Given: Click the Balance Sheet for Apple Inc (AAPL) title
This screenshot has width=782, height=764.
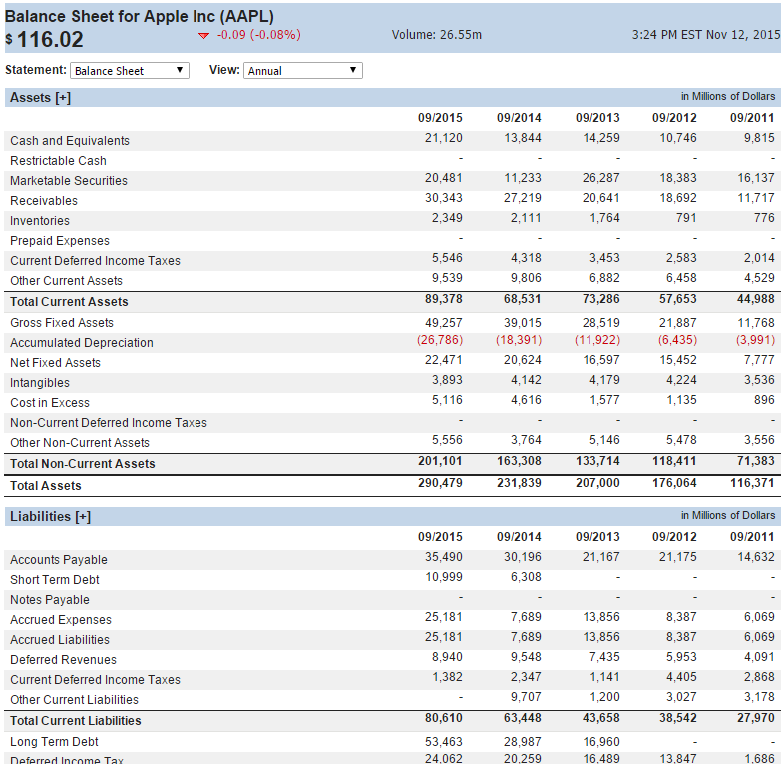Looking at the screenshot, I should (x=139, y=16).
